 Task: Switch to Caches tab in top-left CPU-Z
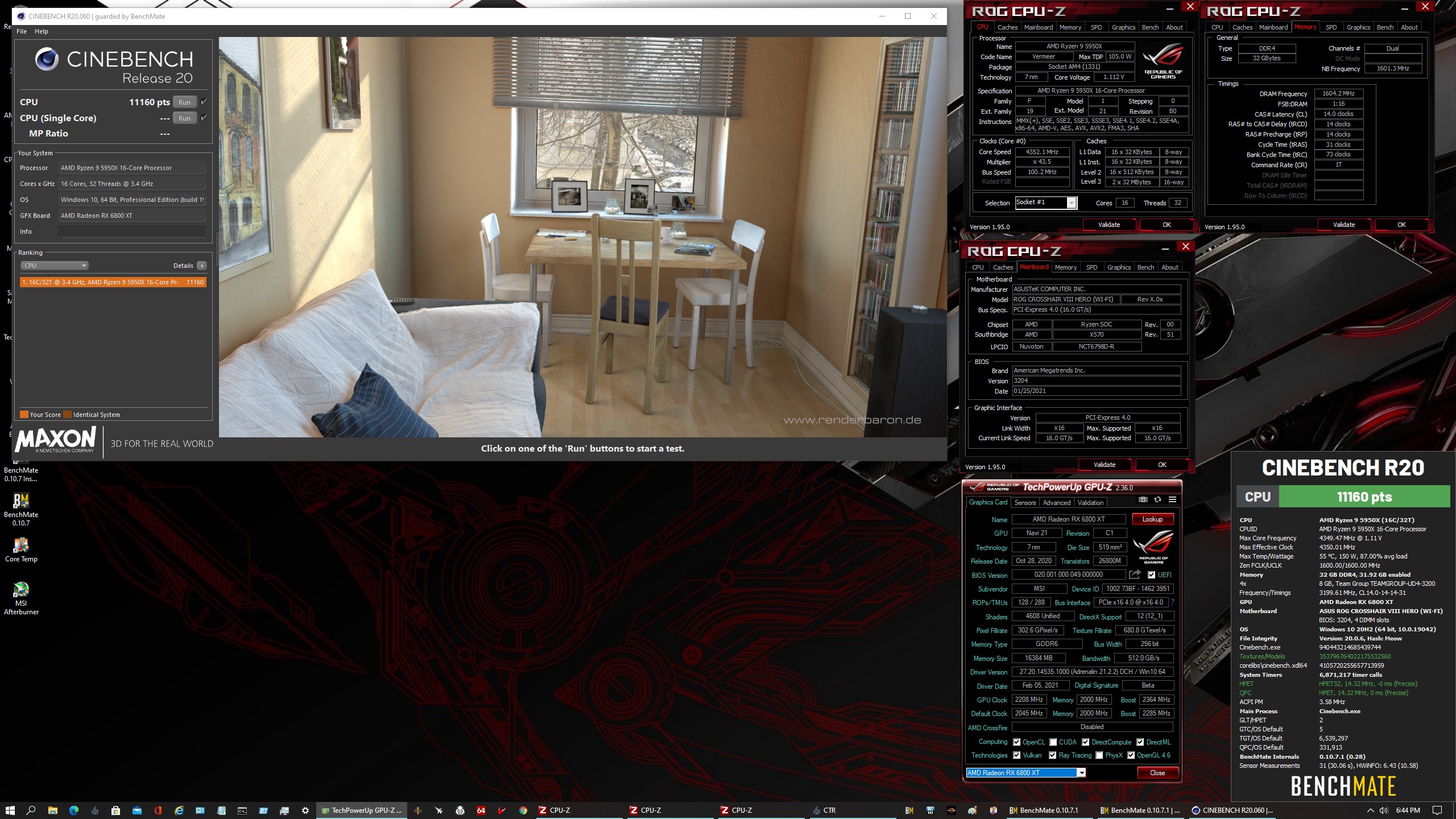point(1007,27)
